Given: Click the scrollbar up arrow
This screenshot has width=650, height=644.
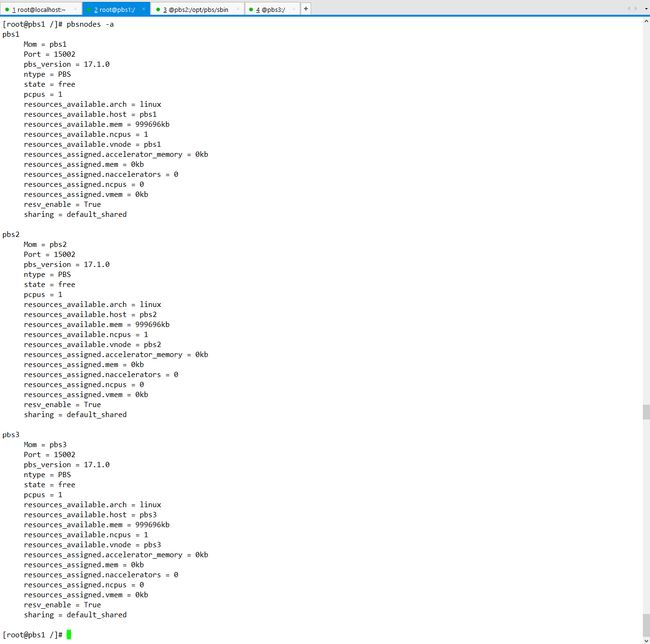Looking at the screenshot, I should point(646,21).
